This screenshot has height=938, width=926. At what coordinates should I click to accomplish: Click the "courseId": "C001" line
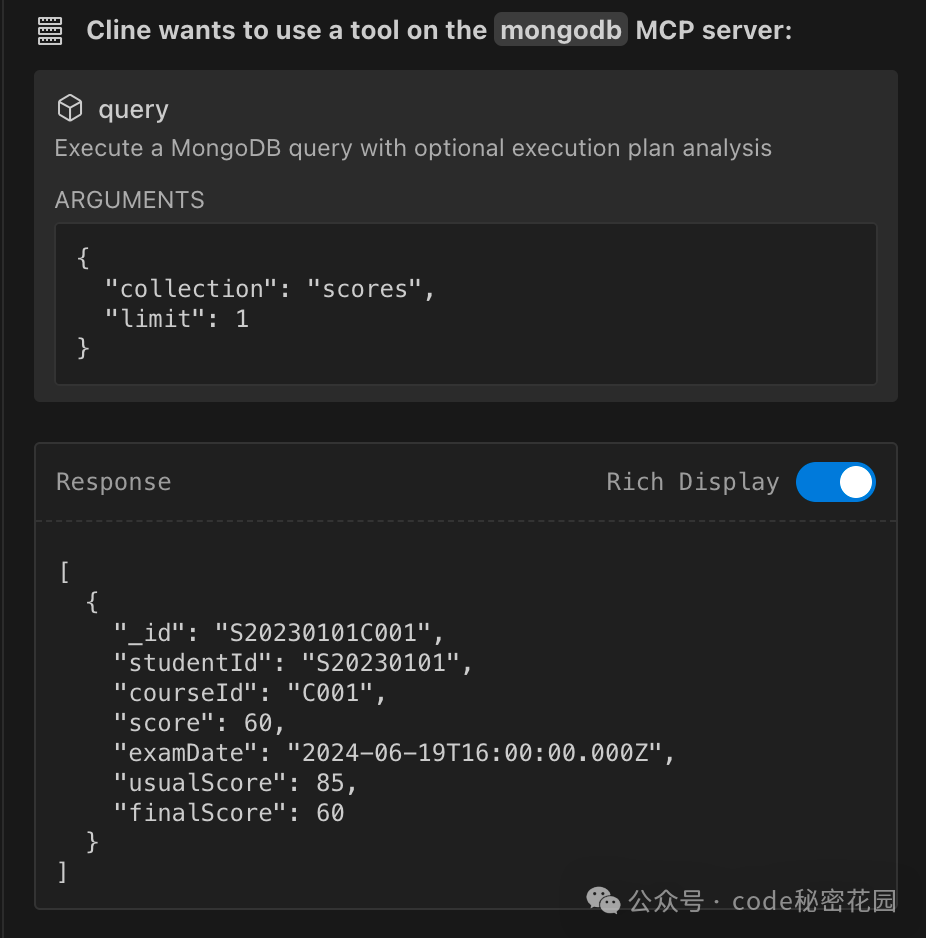point(249,693)
